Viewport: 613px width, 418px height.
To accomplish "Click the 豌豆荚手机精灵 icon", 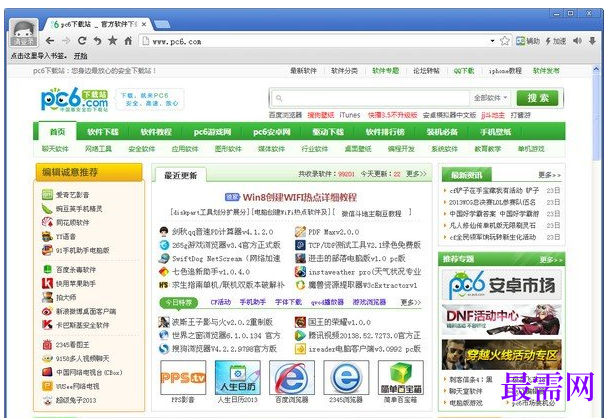I will click(47, 208).
